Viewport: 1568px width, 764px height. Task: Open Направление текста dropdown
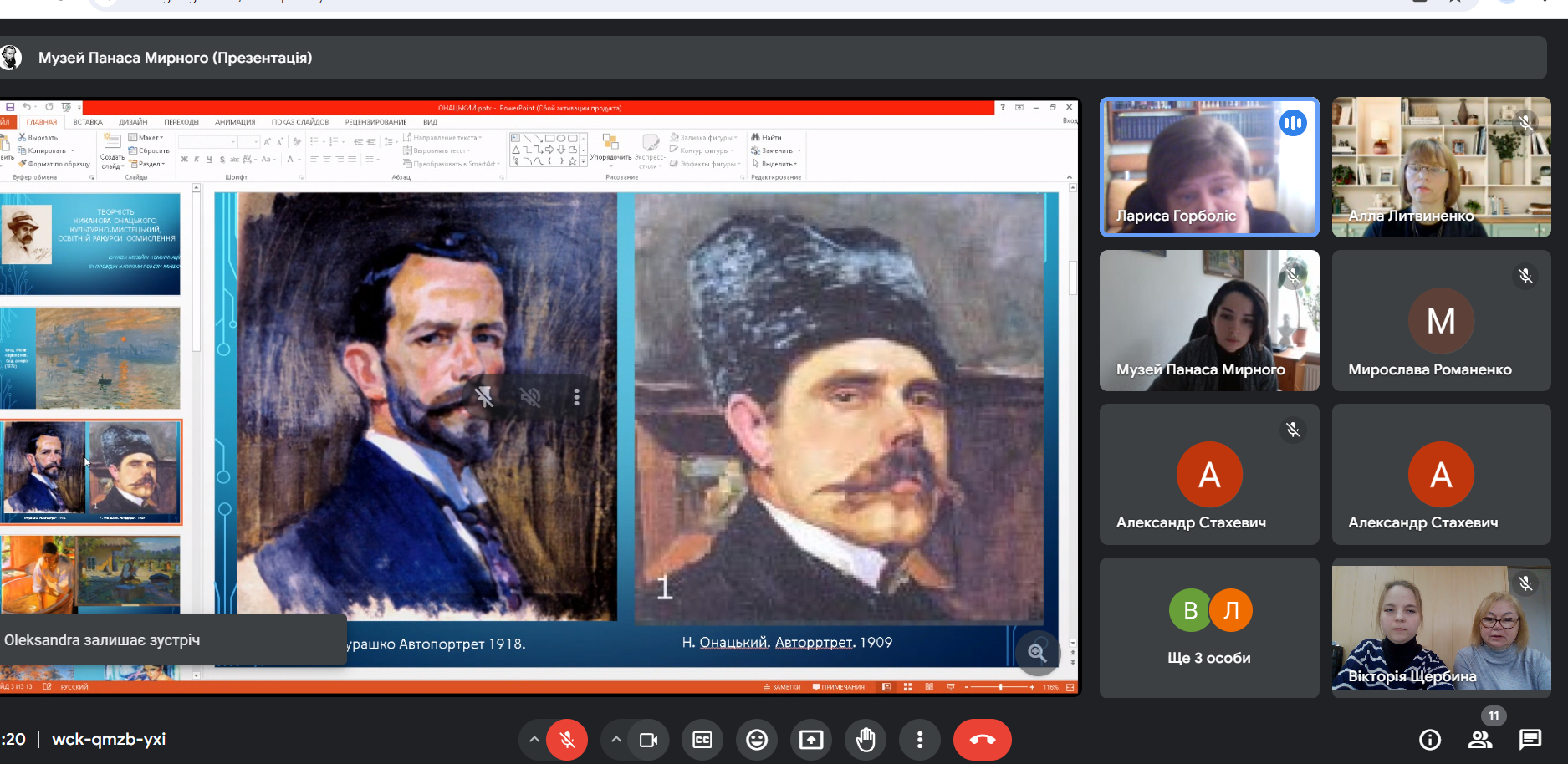click(x=443, y=137)
